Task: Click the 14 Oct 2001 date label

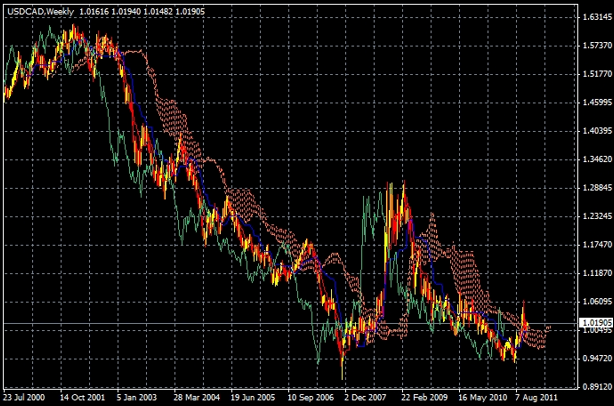Action: coord(83,397)
